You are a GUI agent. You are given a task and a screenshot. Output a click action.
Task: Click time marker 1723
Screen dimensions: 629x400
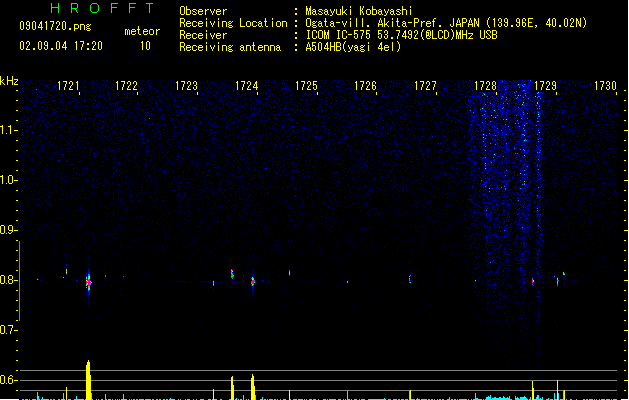tap(187, 86)
